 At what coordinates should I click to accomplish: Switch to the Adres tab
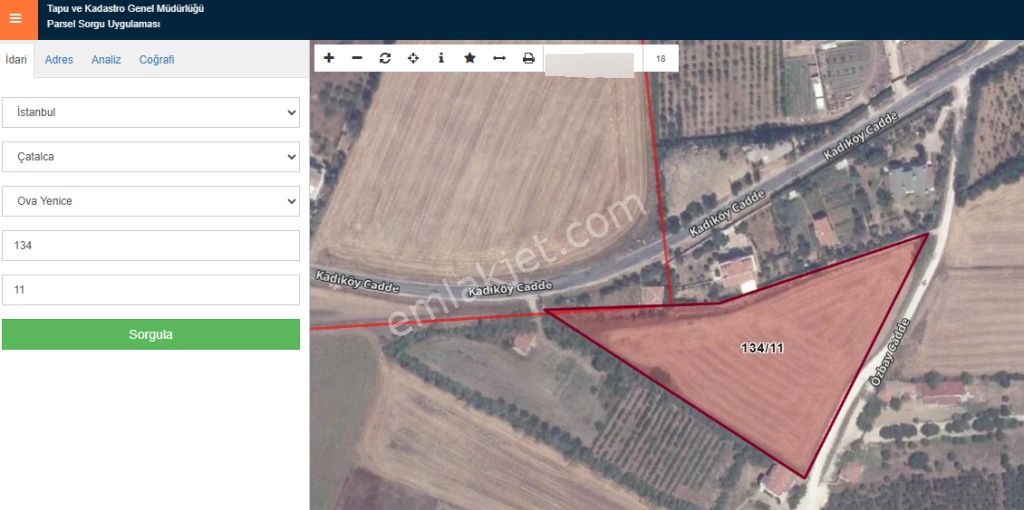click(59, 60)
